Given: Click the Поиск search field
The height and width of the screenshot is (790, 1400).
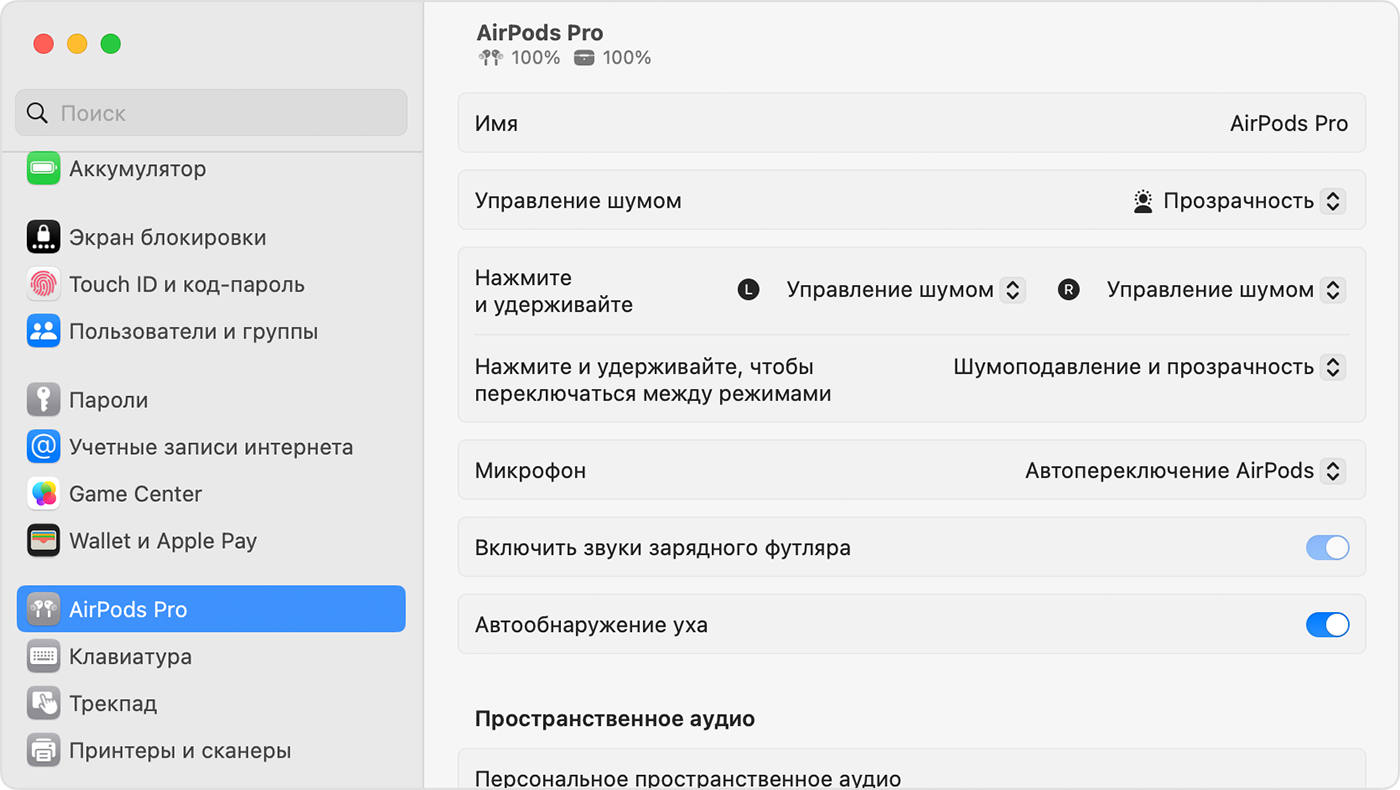Looking at the screenshot, I should [211, 113].
